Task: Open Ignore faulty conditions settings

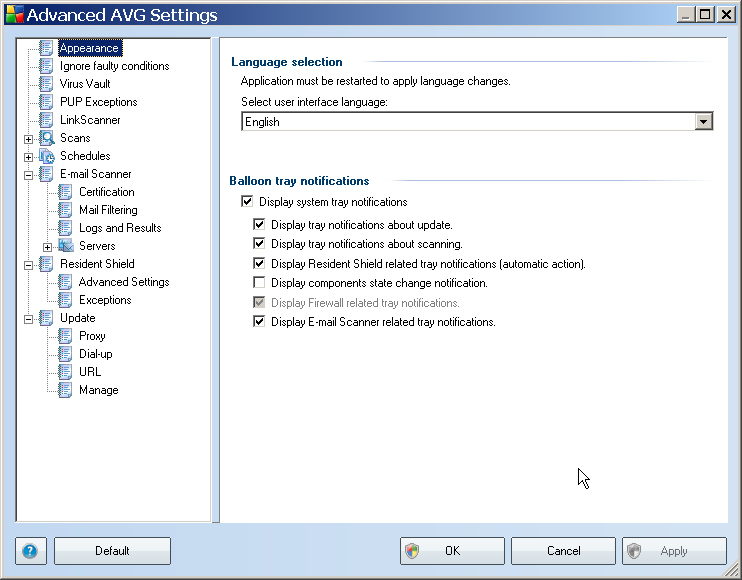Action: point(115,66)
